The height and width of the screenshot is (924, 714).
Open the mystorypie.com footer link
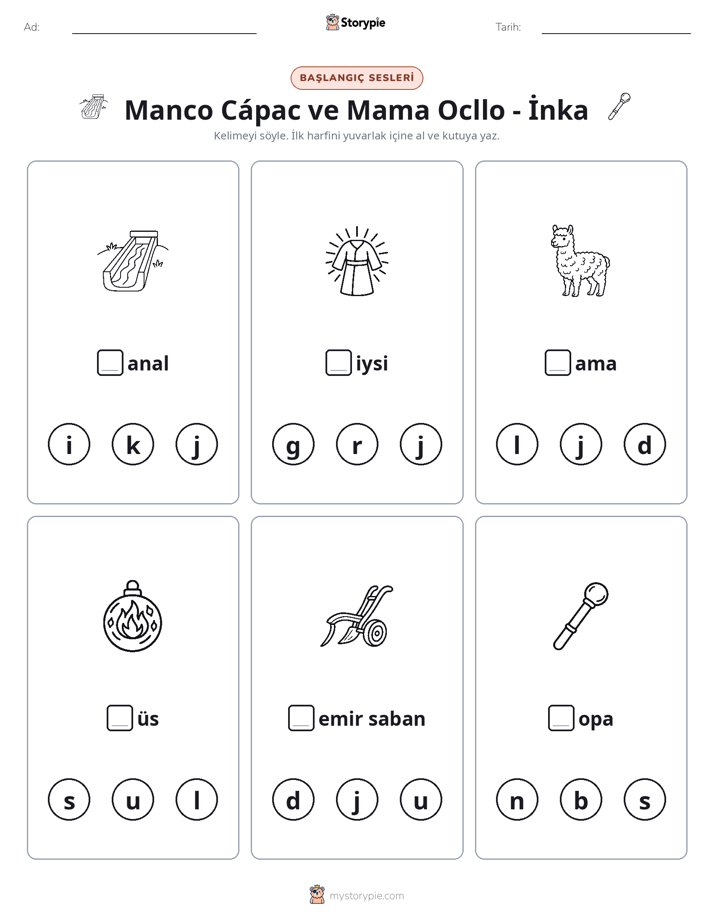point(357,895)
